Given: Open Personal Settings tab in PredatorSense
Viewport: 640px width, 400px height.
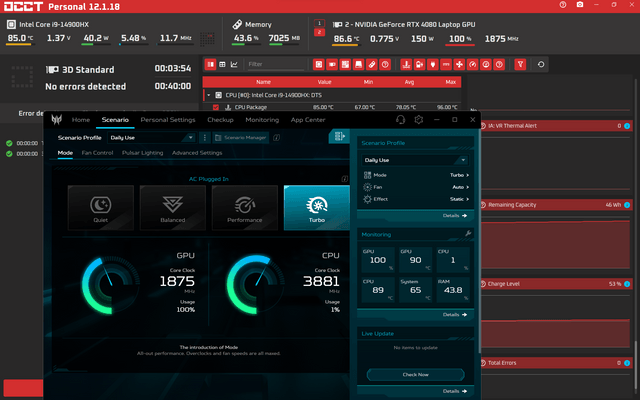Looking at the screenshot, I should [x=168, y=120].
